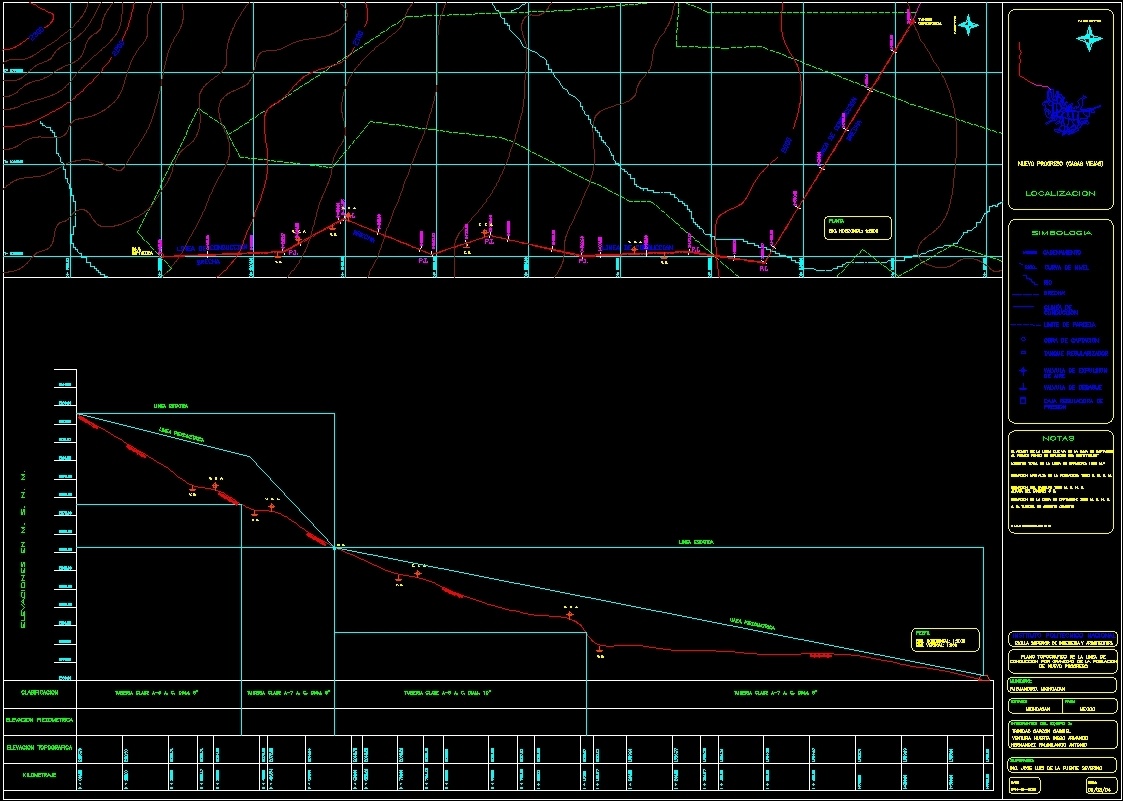Click the Valvula de Desague legend symbol
The height and width of the screenshot is (801, 1123).
pos(1023,386)
